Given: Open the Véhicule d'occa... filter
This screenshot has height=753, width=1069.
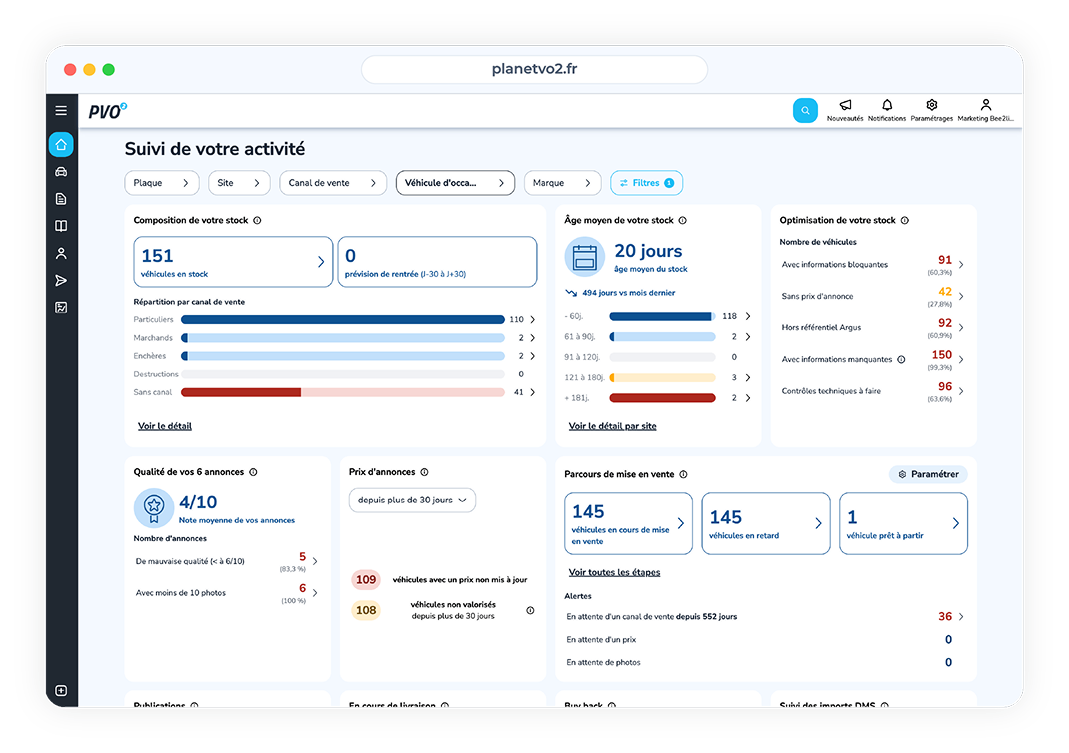Looking at the screenshot, I should [455, 183].
